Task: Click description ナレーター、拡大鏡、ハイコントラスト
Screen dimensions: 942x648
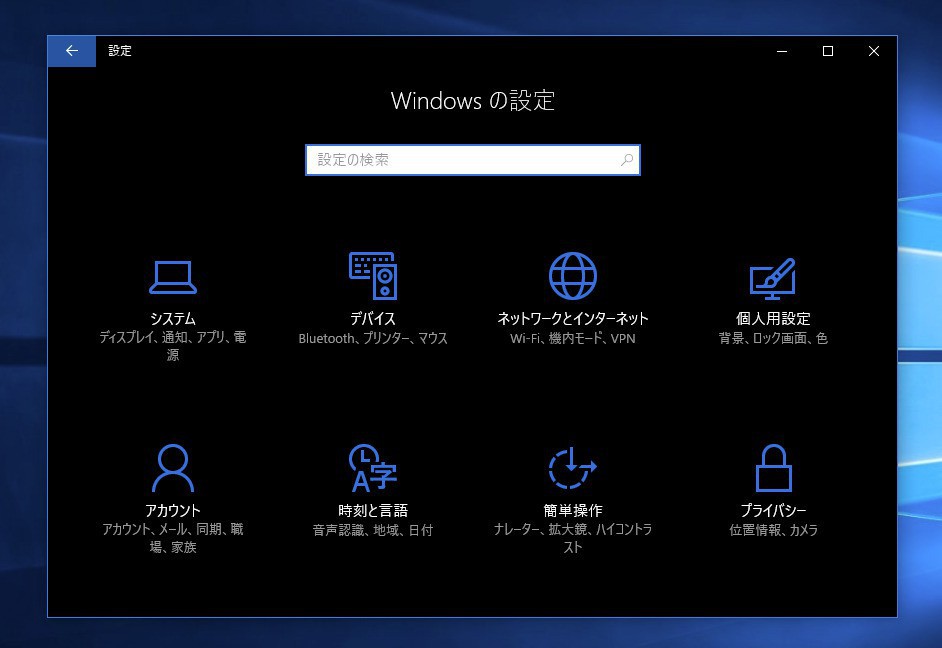Action: click(x=573, y=538)
